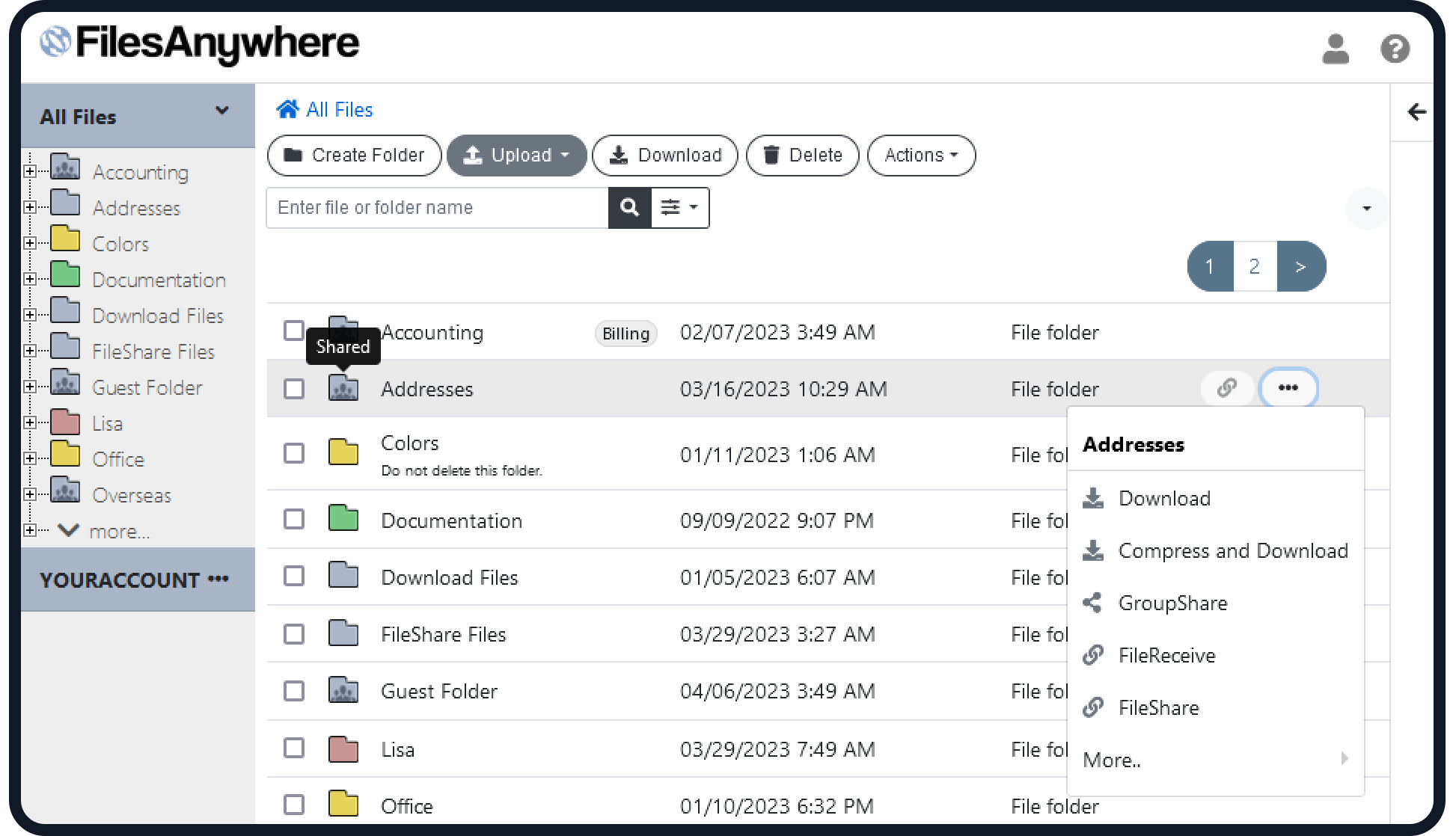
Task: Click the Guest Folder shared icon in list
Action: [x=343, y=689]
